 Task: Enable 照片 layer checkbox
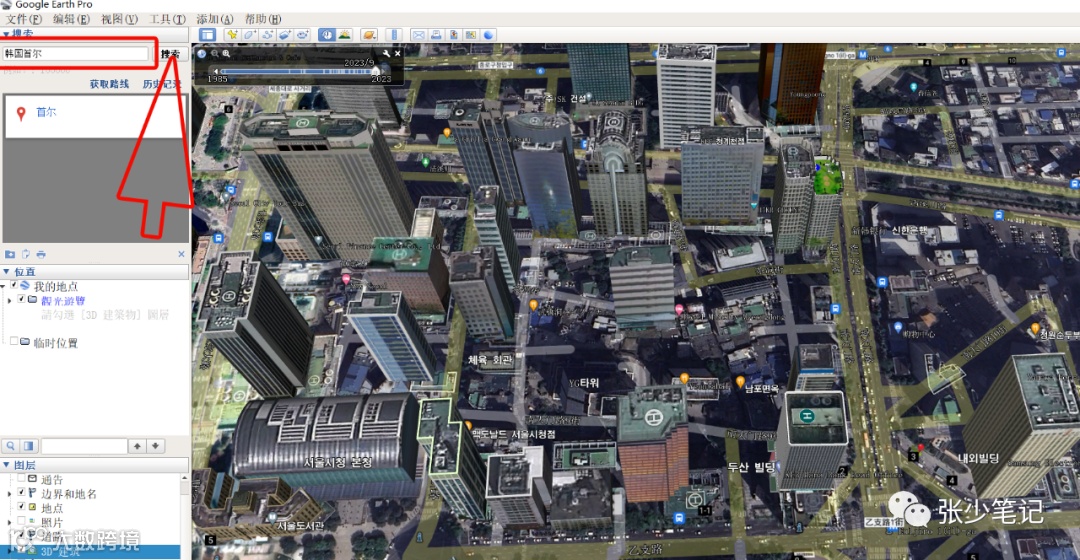pos(21,521)
